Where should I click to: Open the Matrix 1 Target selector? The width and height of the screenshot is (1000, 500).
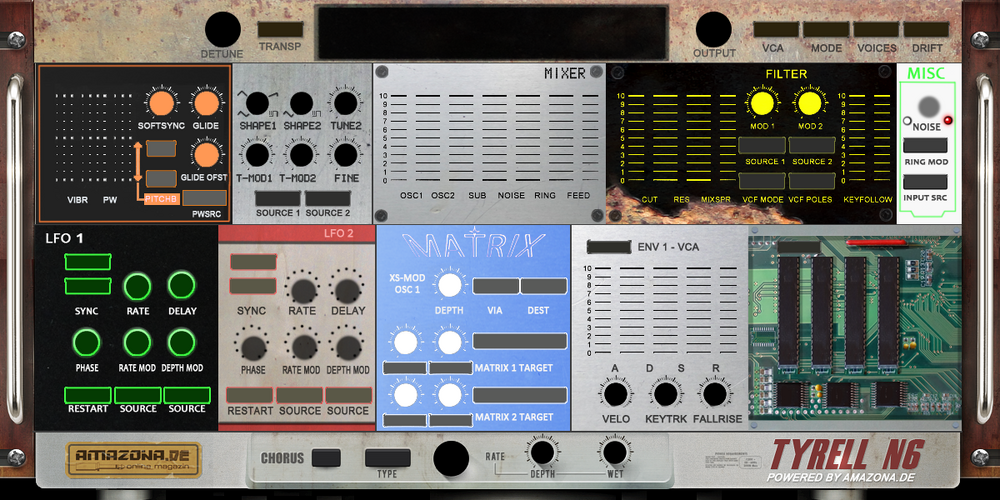(520, 341)
